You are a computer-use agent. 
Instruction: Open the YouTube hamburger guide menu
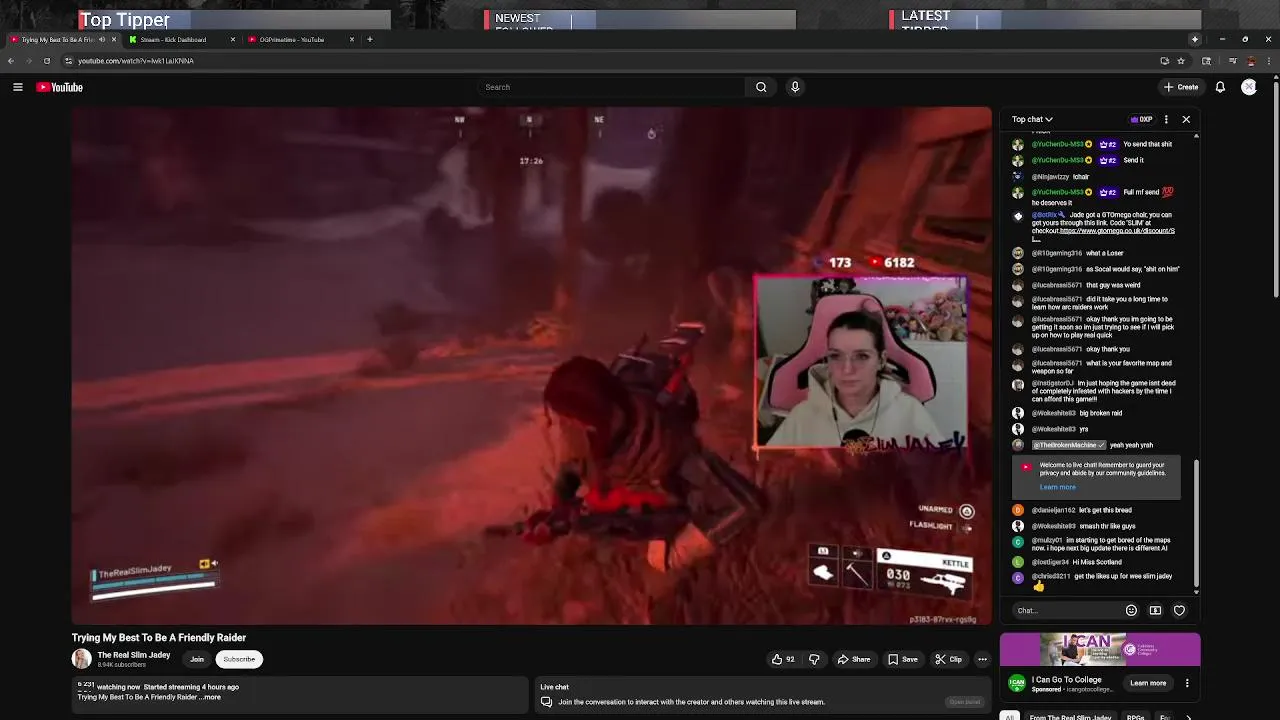(x=18, y=87)
